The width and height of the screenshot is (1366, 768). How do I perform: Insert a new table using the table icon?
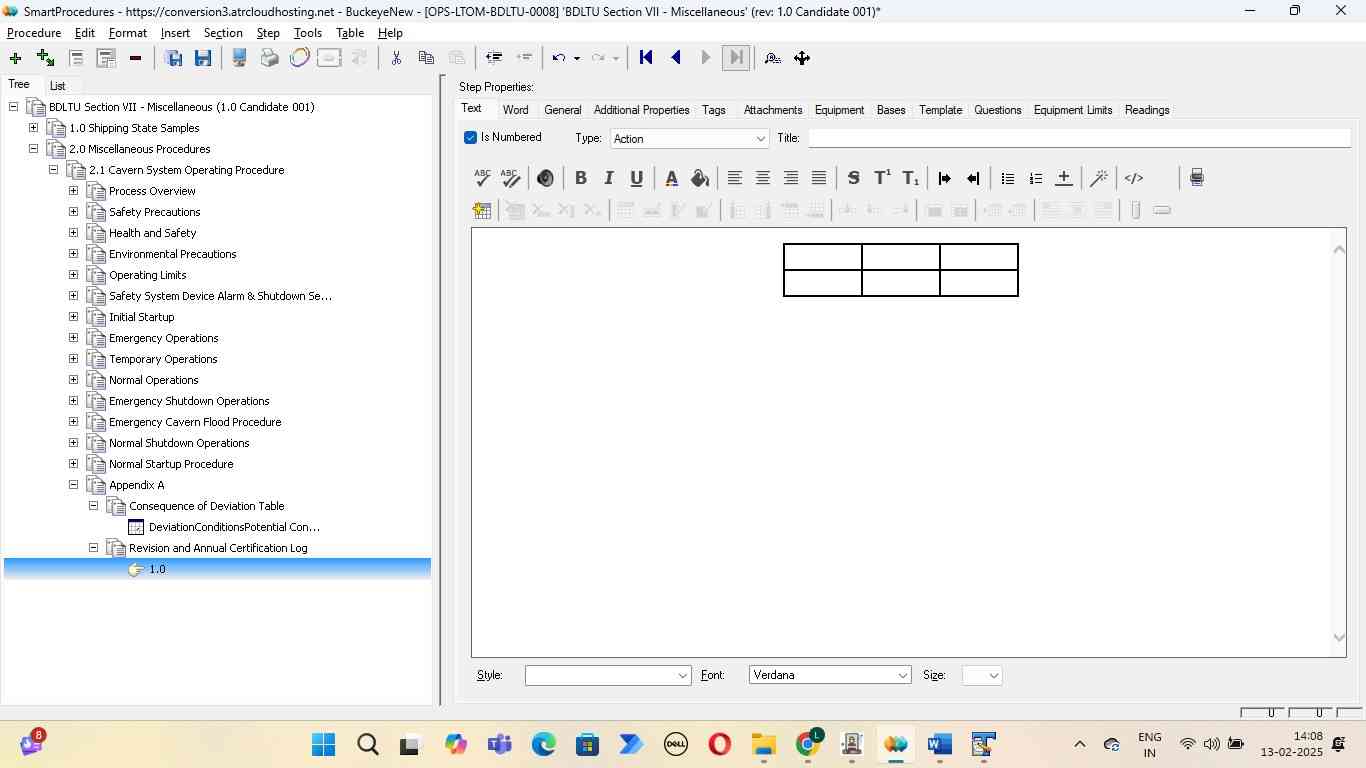(482, 210)
